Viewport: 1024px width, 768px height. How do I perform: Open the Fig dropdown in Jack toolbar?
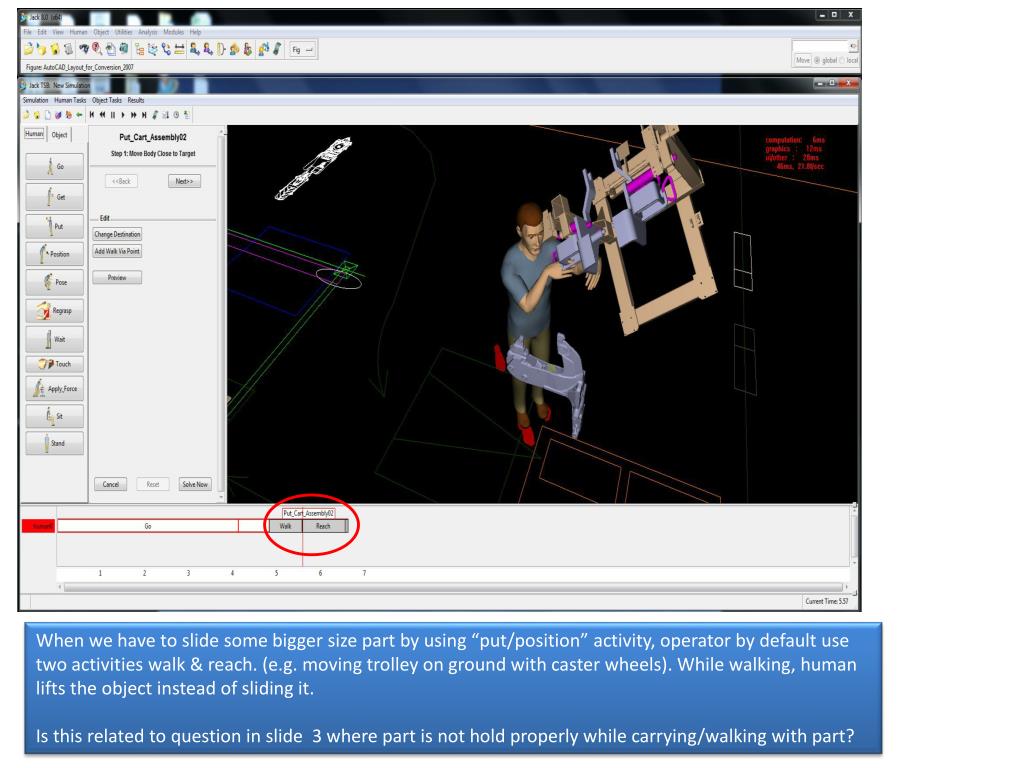[303, 50]
